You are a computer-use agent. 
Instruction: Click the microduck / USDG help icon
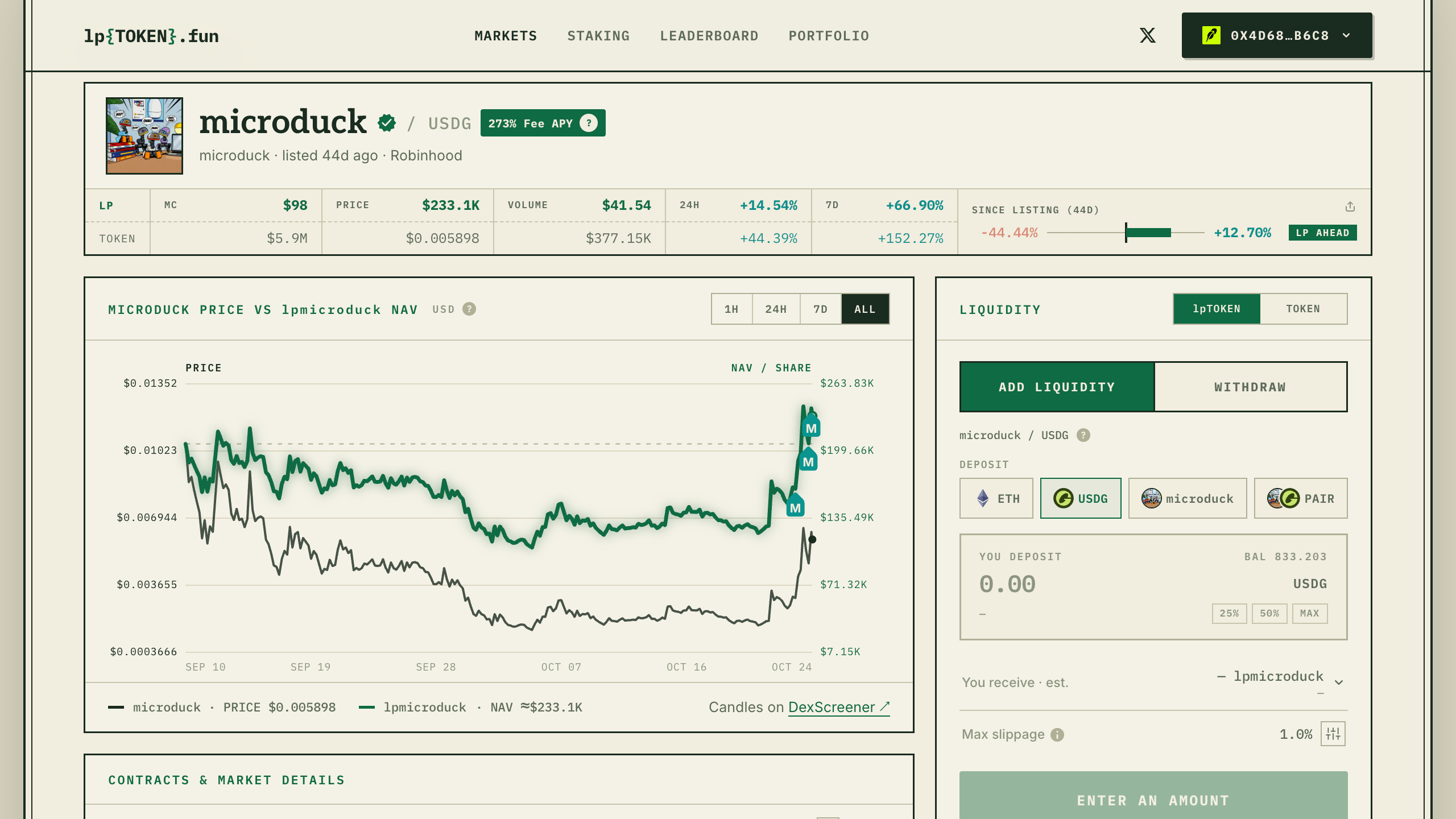click(1083, 435)
